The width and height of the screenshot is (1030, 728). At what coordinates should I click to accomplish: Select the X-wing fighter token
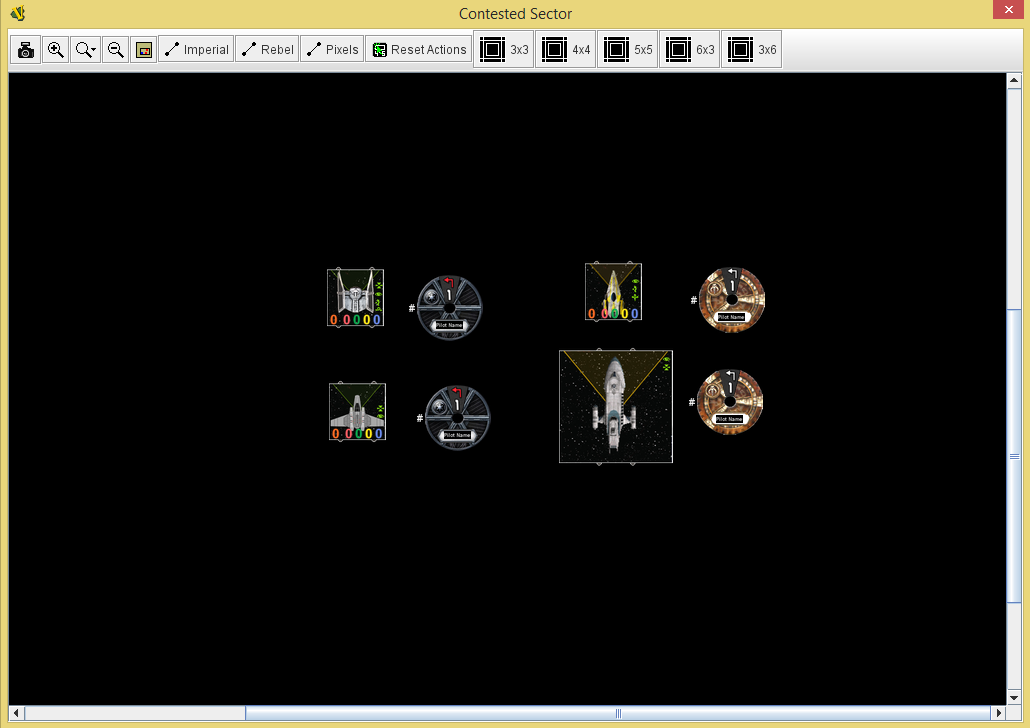(x=357, y=411)
